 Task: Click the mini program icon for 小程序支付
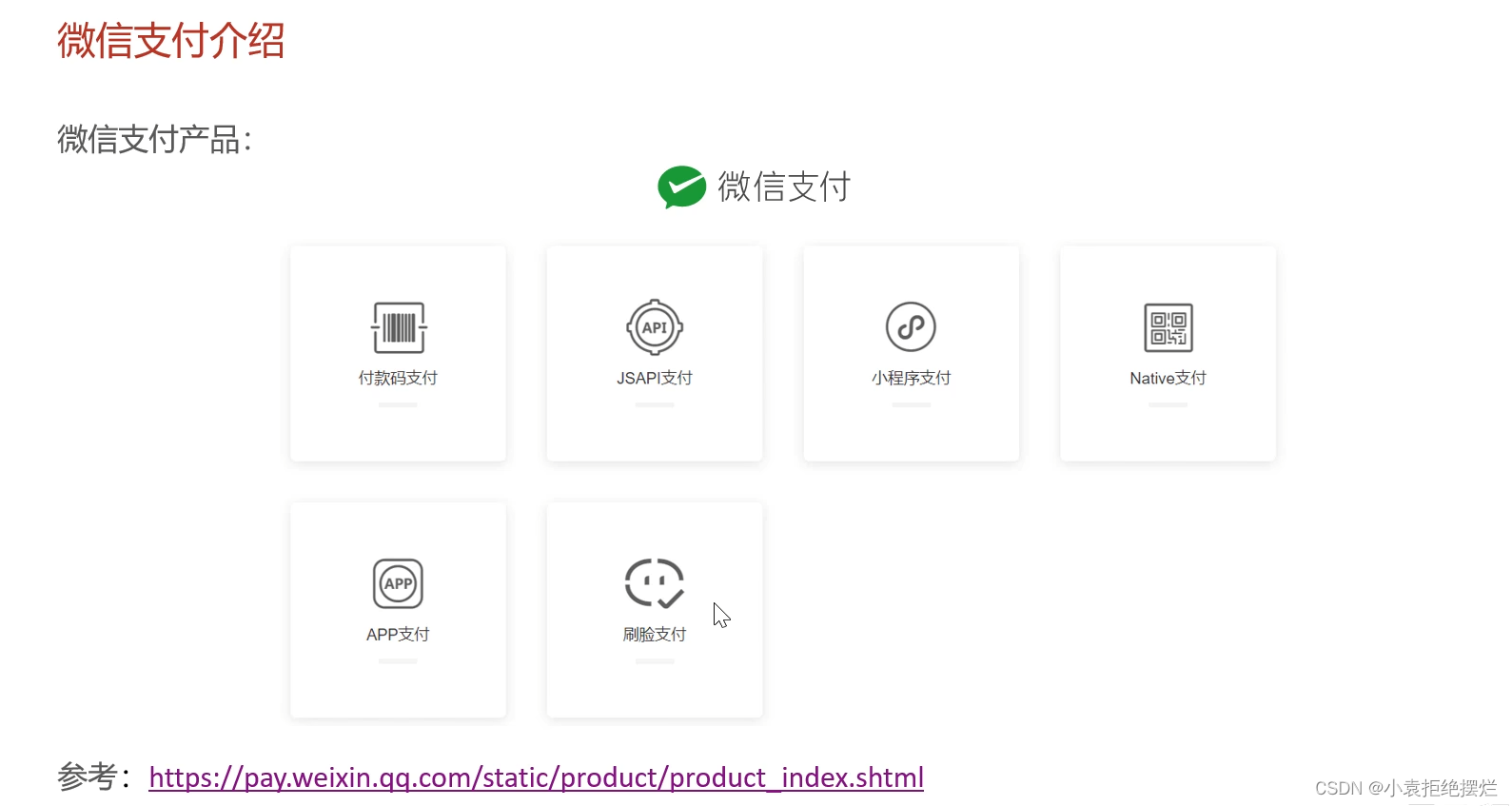(912, 327)
